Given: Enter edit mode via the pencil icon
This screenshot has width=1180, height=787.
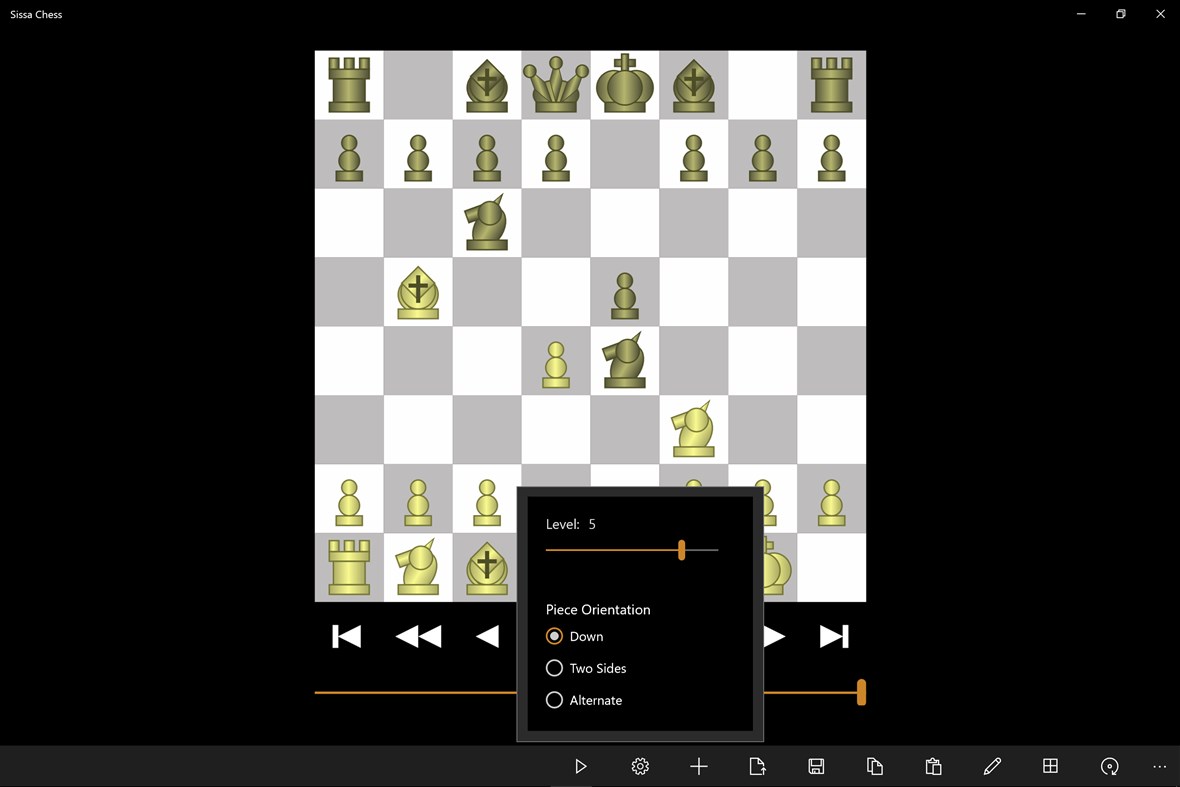Looking at the screenshot, I should click(x=992, y=766).
